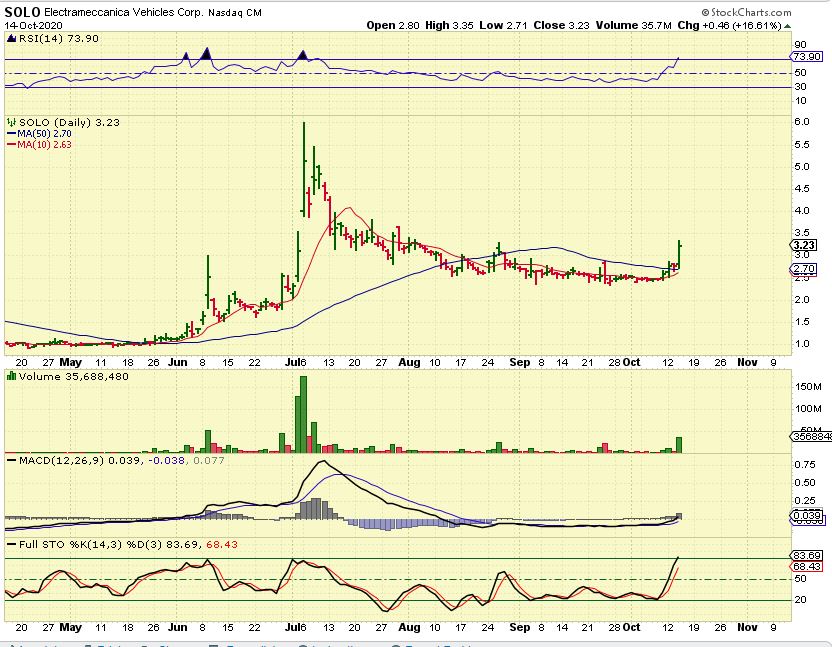Click the green up arrow beside Chg
Screen dimensions: 832x647
pos(787,26)
